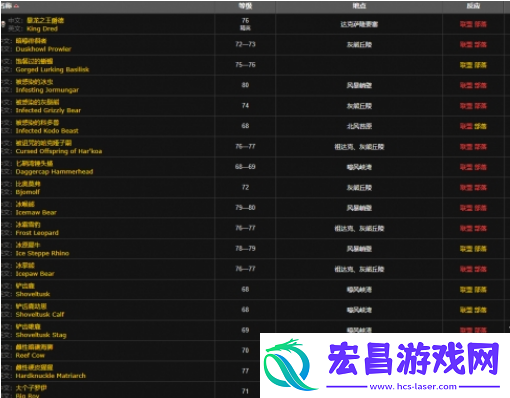
Task: Click the level value 79—80
Action: tap(245, 208)
